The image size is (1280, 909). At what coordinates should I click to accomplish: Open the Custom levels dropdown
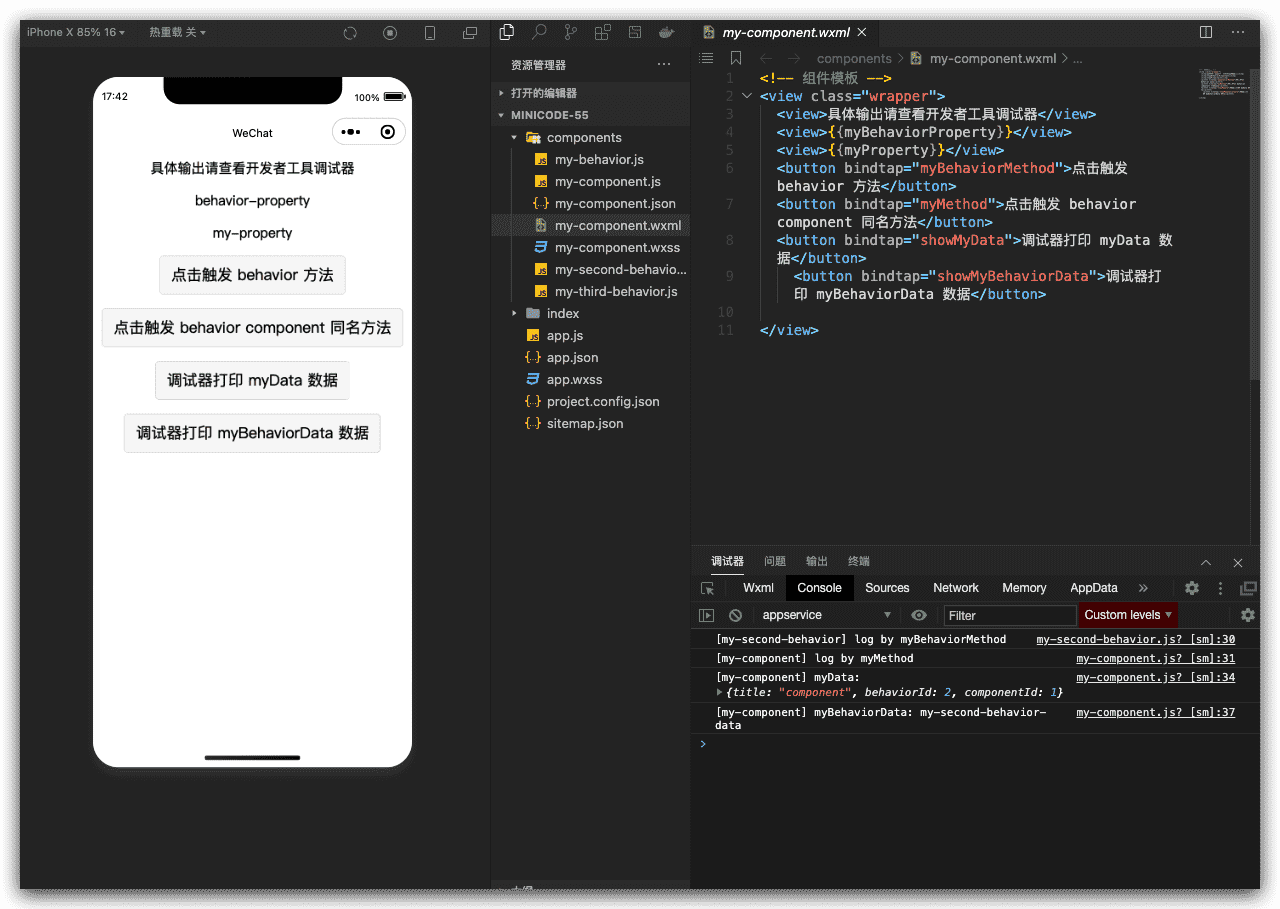pyautogui.click(x=1128, y=615)
